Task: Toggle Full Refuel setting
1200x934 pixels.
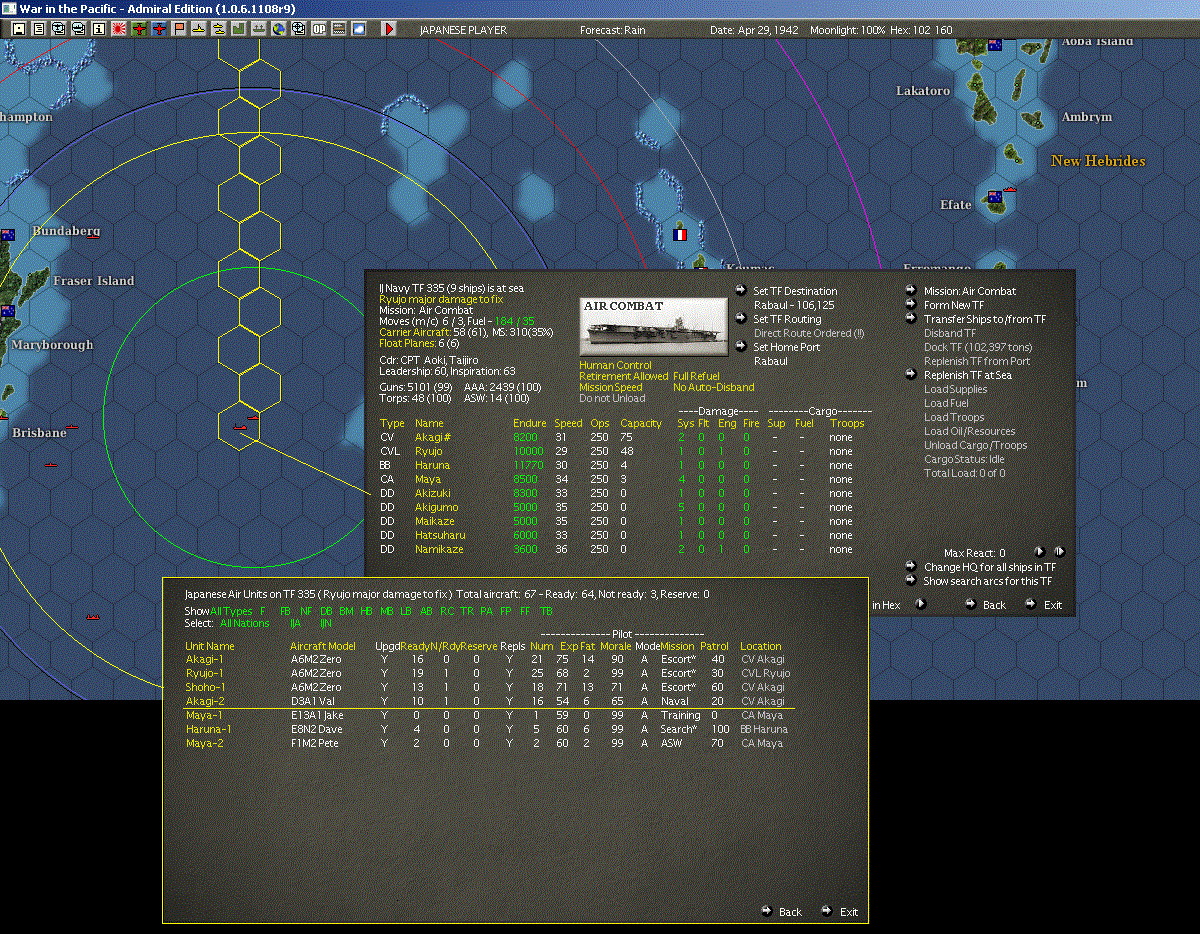Action: (x=696, y=376)
